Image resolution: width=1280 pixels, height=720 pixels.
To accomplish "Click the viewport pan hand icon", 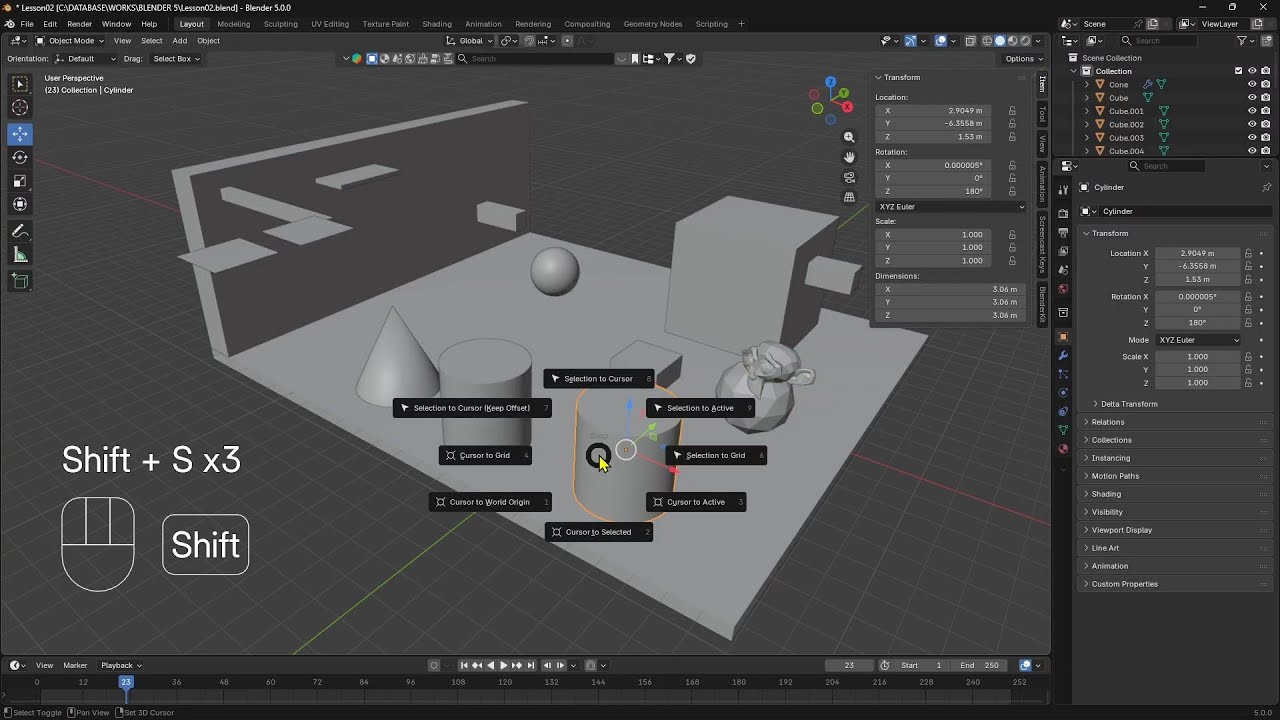I will pos(849,157).
